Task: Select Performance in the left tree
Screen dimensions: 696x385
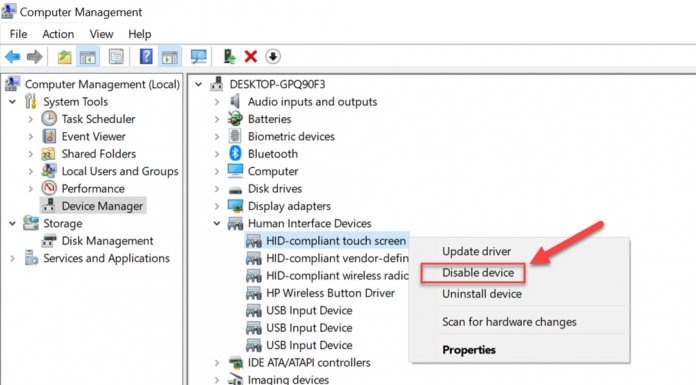Action: (93, 189)
